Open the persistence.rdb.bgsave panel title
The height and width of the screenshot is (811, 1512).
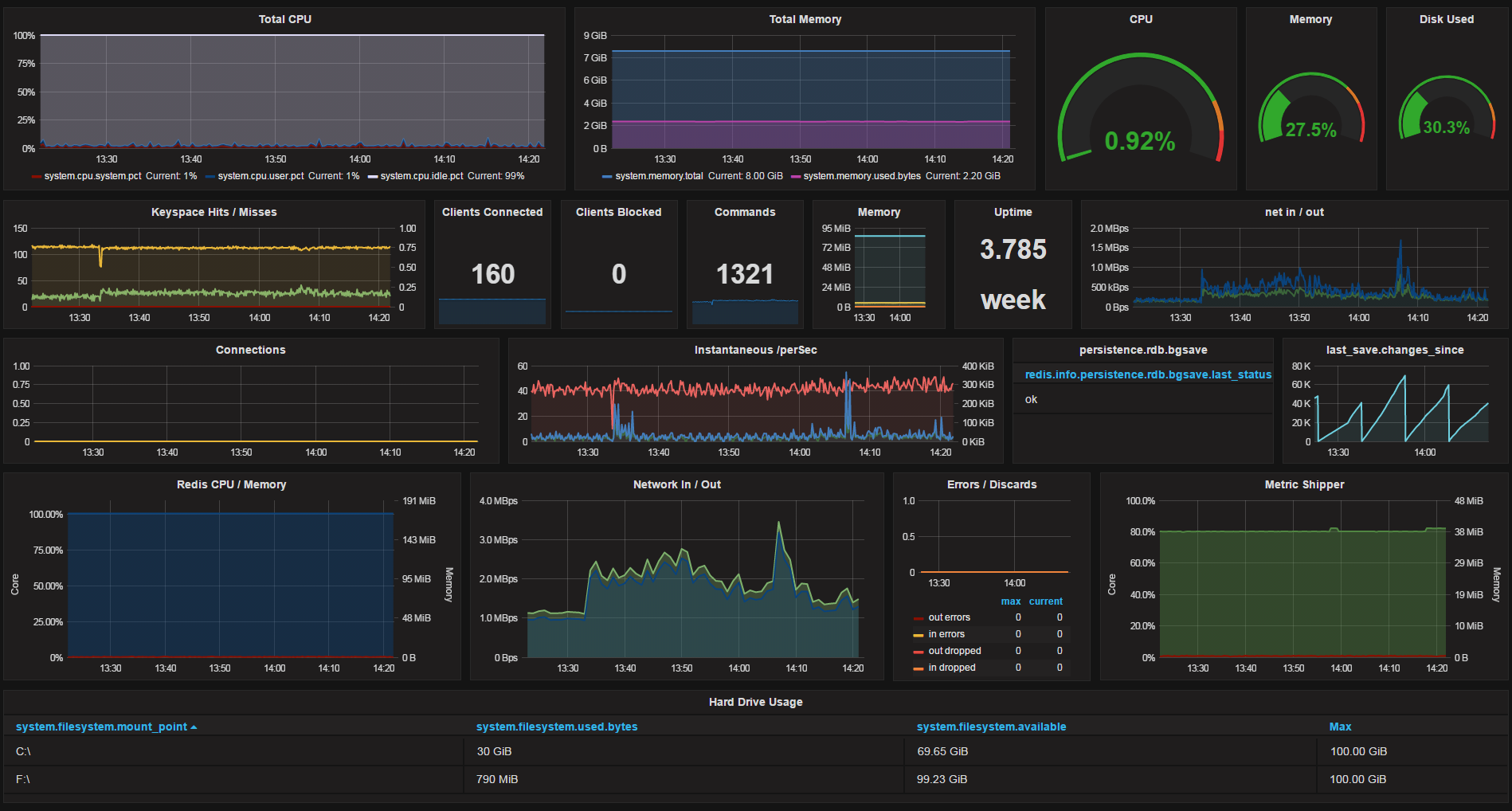(x=1142, y=350)
